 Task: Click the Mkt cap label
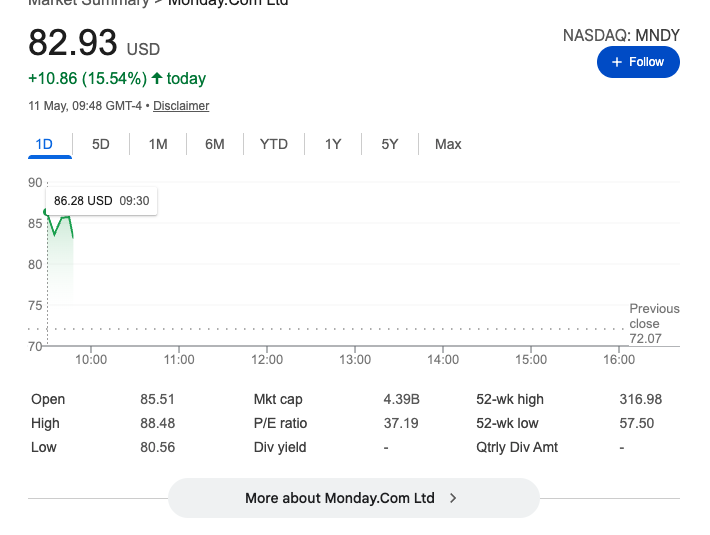point(278,399)
